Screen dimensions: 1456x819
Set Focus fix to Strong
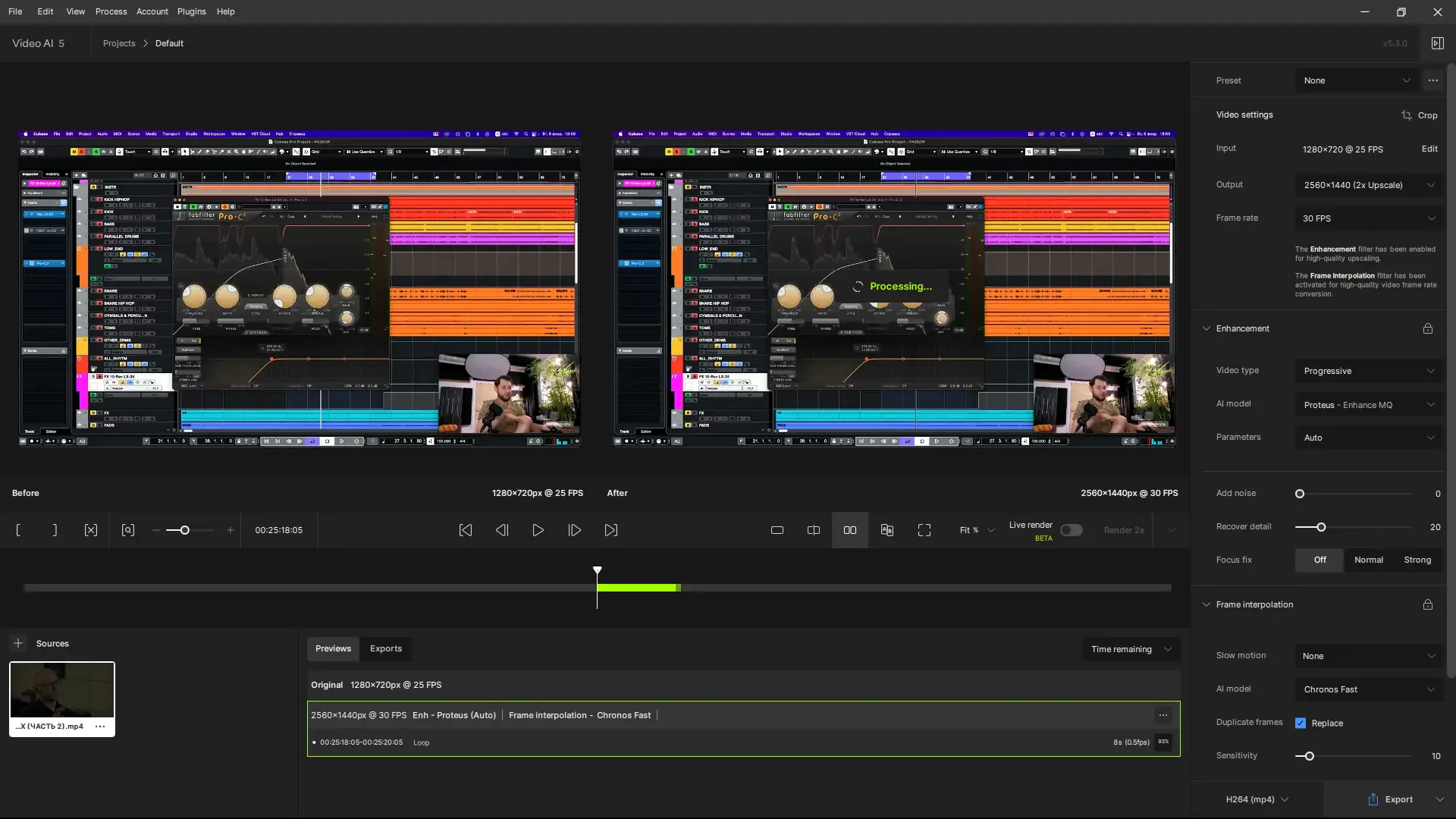pos(1417,560)
